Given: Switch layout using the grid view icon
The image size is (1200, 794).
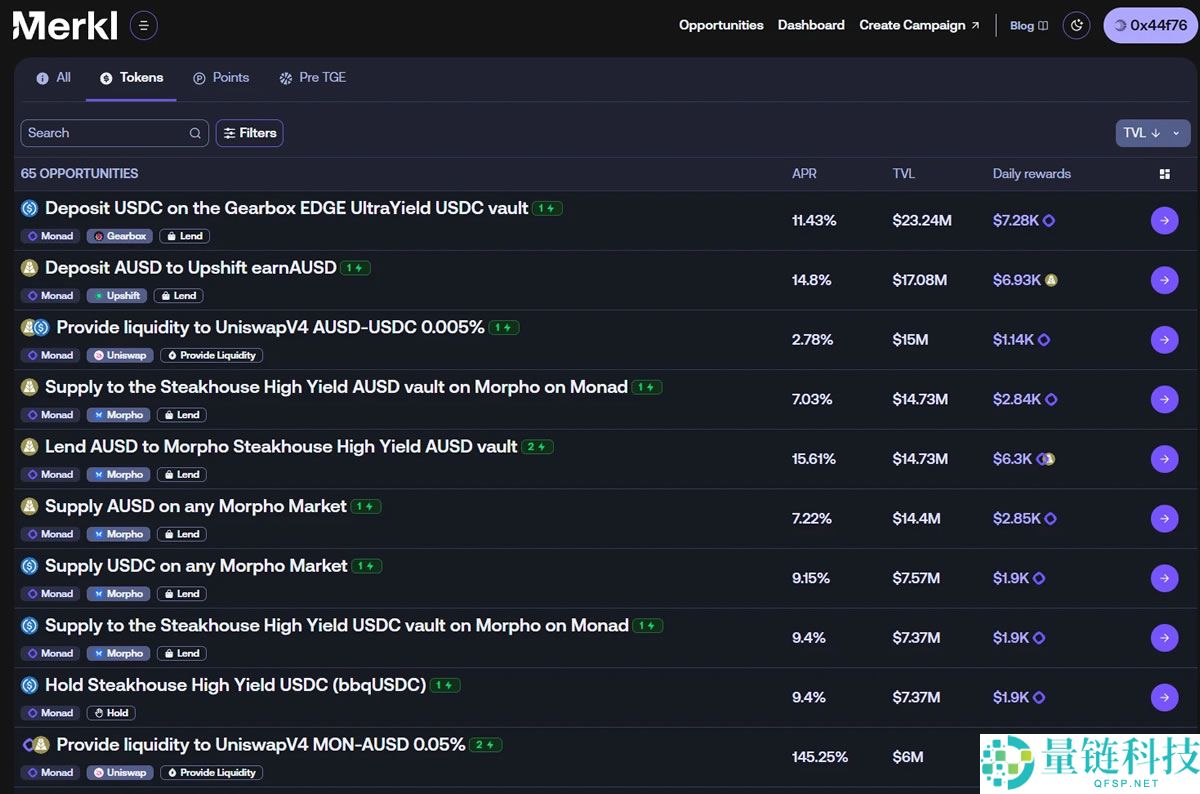Looking at the screenshot, I should pos(1164,174).
